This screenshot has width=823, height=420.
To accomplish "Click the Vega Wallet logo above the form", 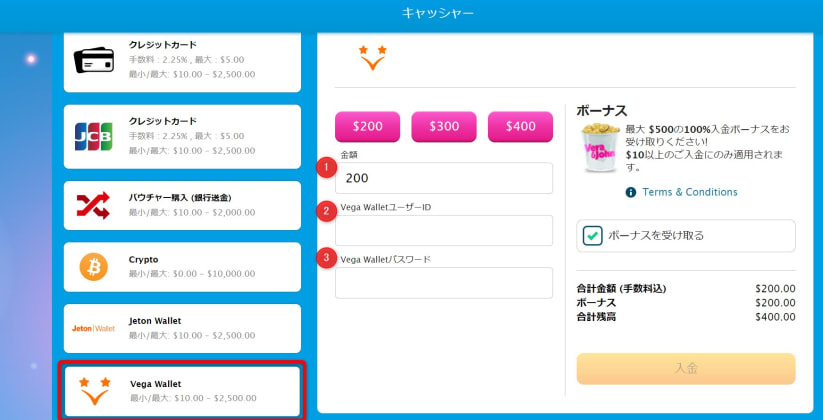I will tap(373, 58).
